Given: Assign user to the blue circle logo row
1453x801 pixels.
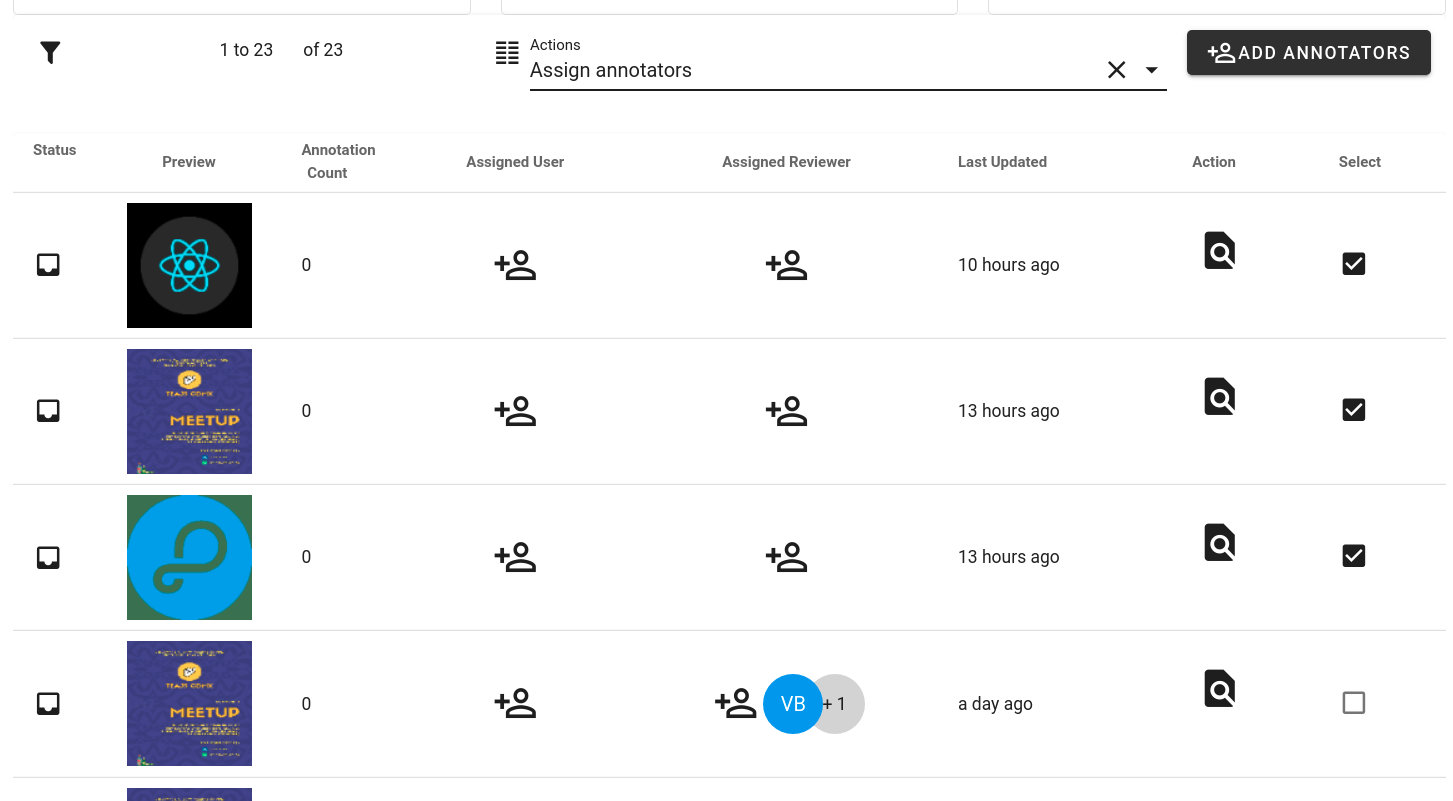Looking at the screenshot, I should (515, 557).
